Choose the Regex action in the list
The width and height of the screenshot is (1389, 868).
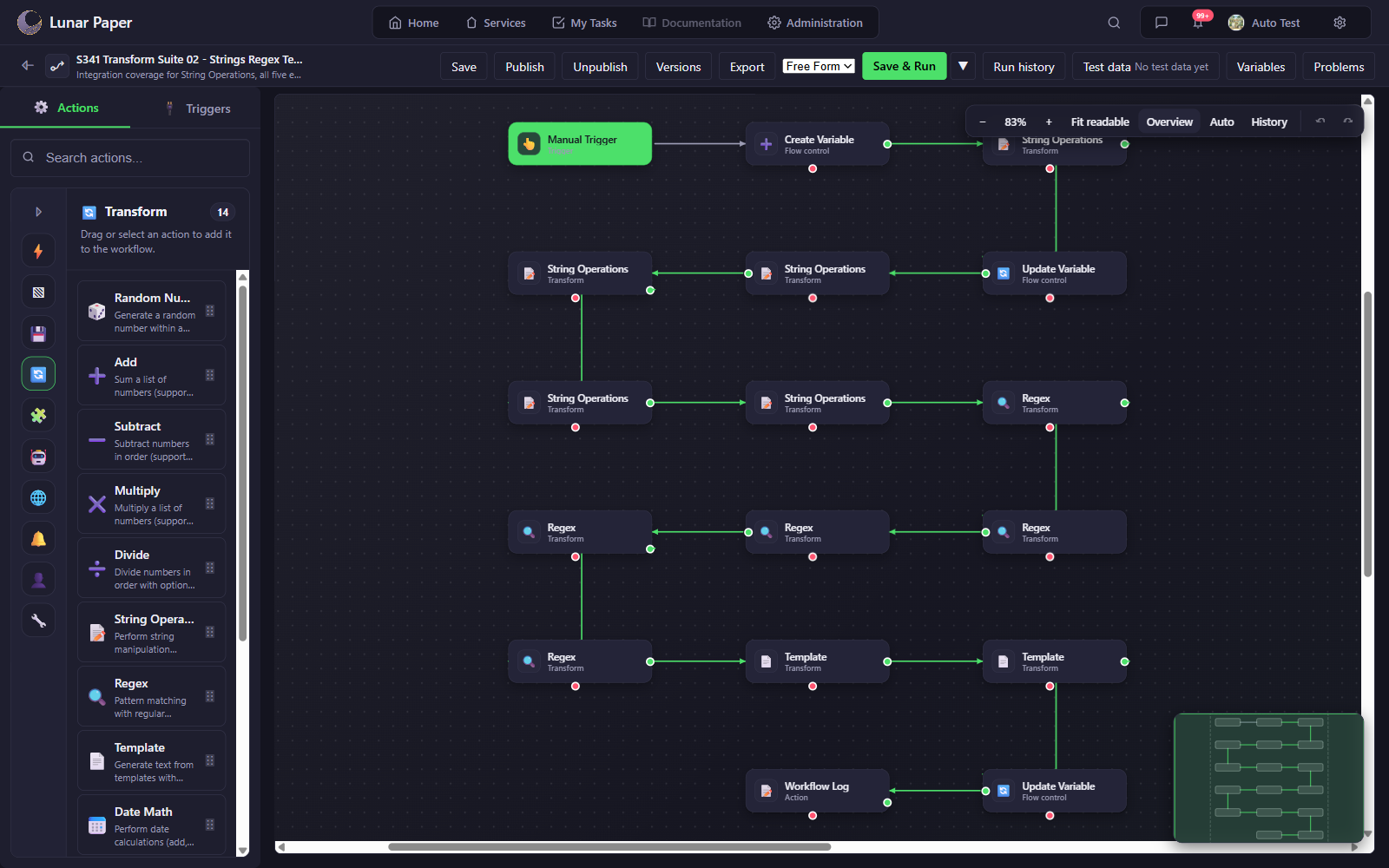coord(151,696)
